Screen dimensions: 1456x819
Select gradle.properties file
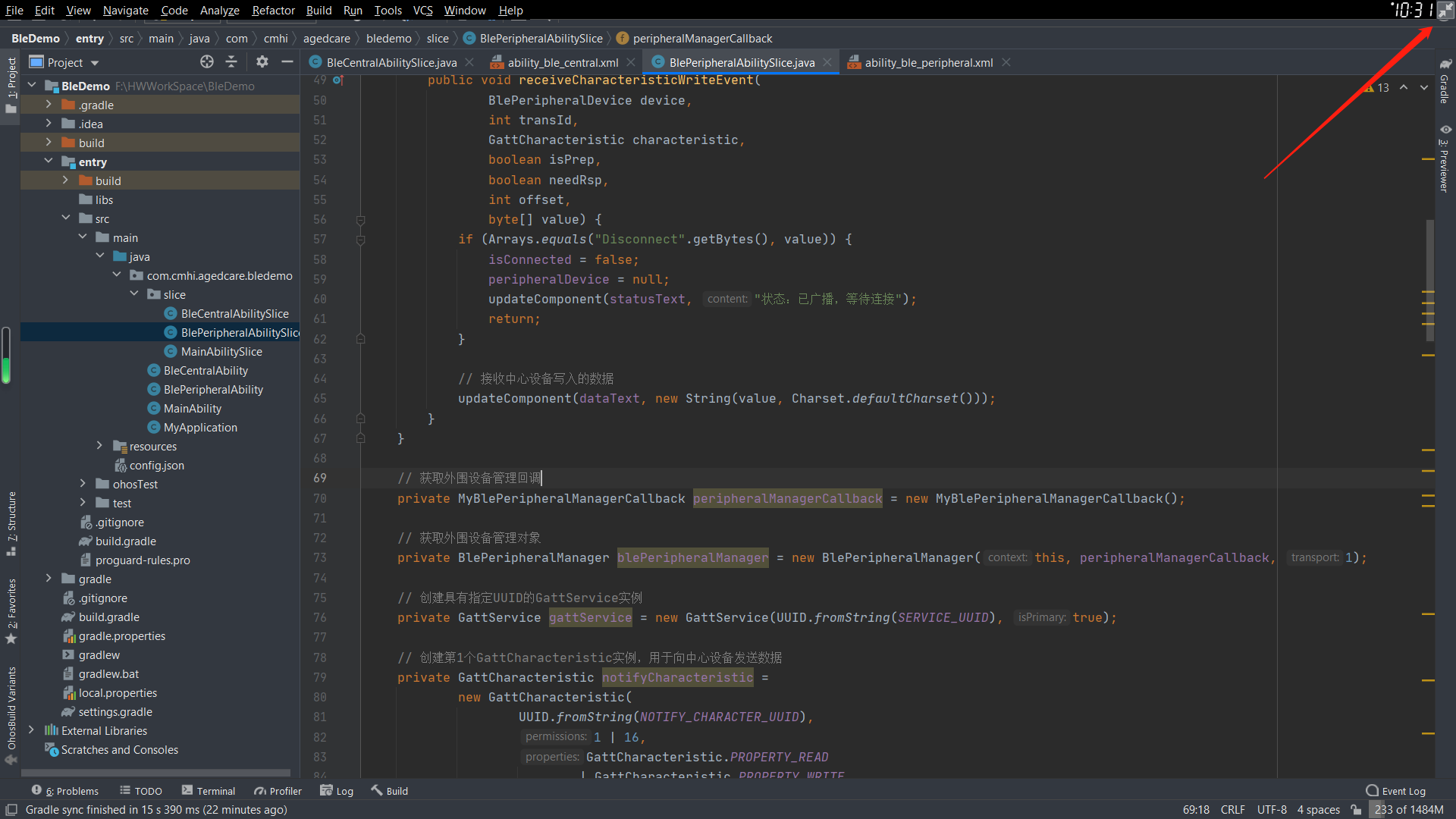(x=121, y=635)
